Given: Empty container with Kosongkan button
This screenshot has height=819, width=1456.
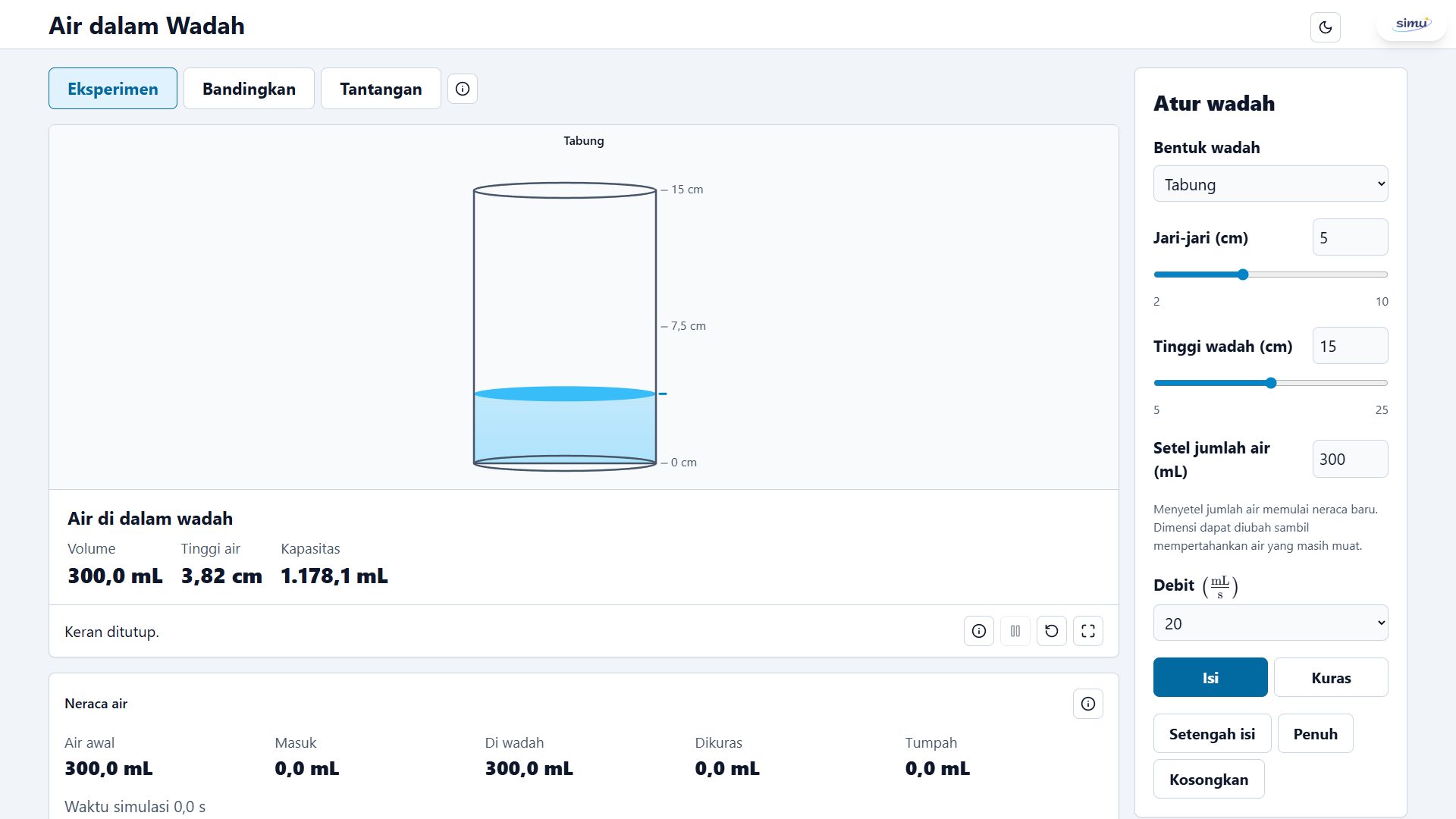Looking at the screenshot, I should (1209, 779).
